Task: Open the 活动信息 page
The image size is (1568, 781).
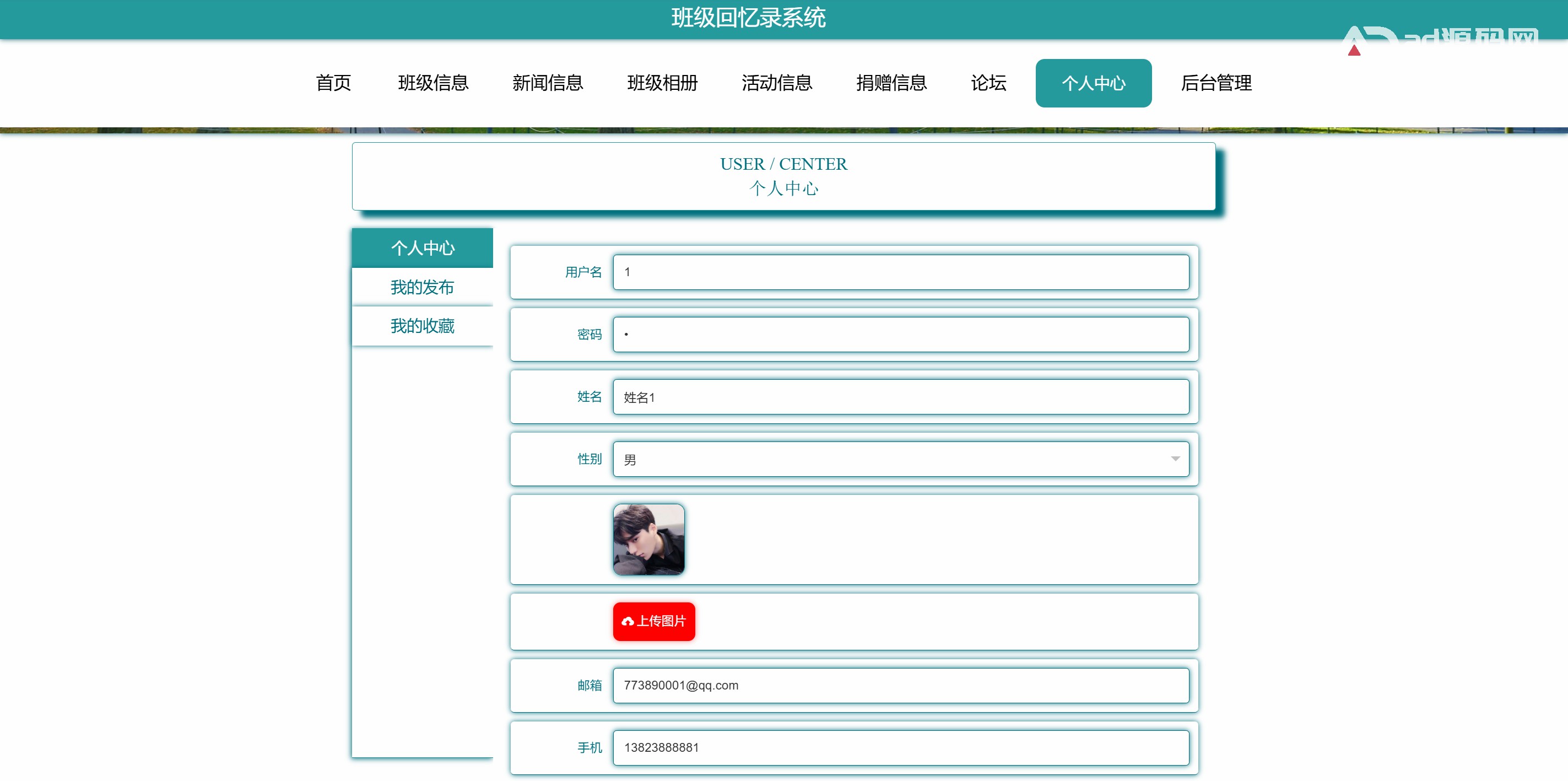Action: coord(777,83)
